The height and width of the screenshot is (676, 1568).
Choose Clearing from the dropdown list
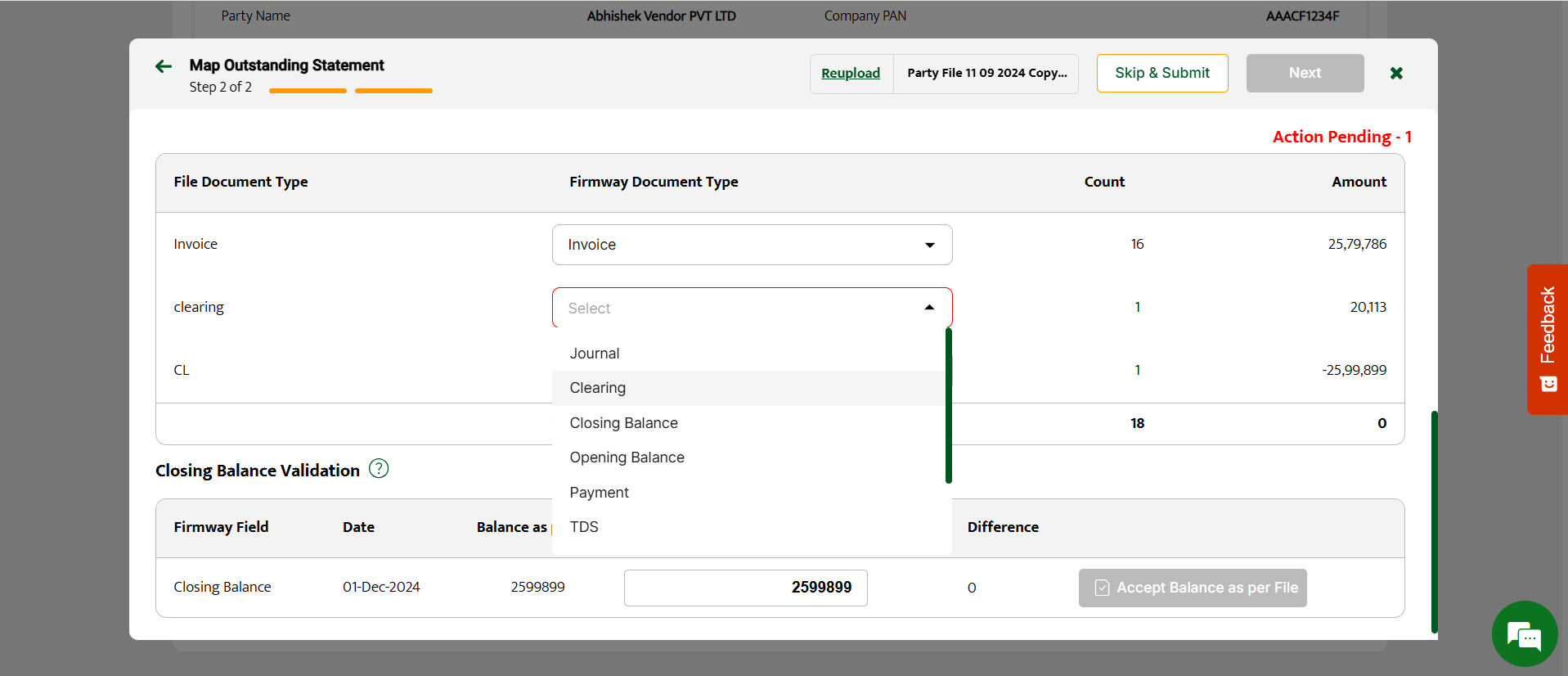598,388
